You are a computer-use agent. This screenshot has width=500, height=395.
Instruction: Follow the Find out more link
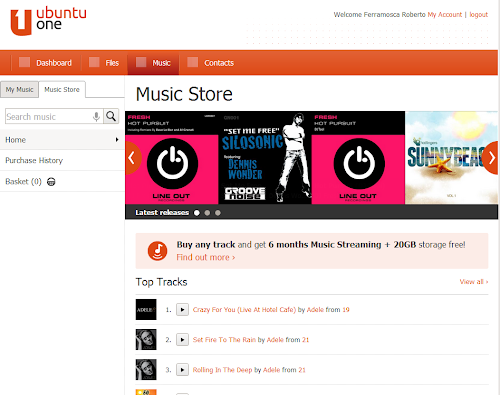[206, 257]
